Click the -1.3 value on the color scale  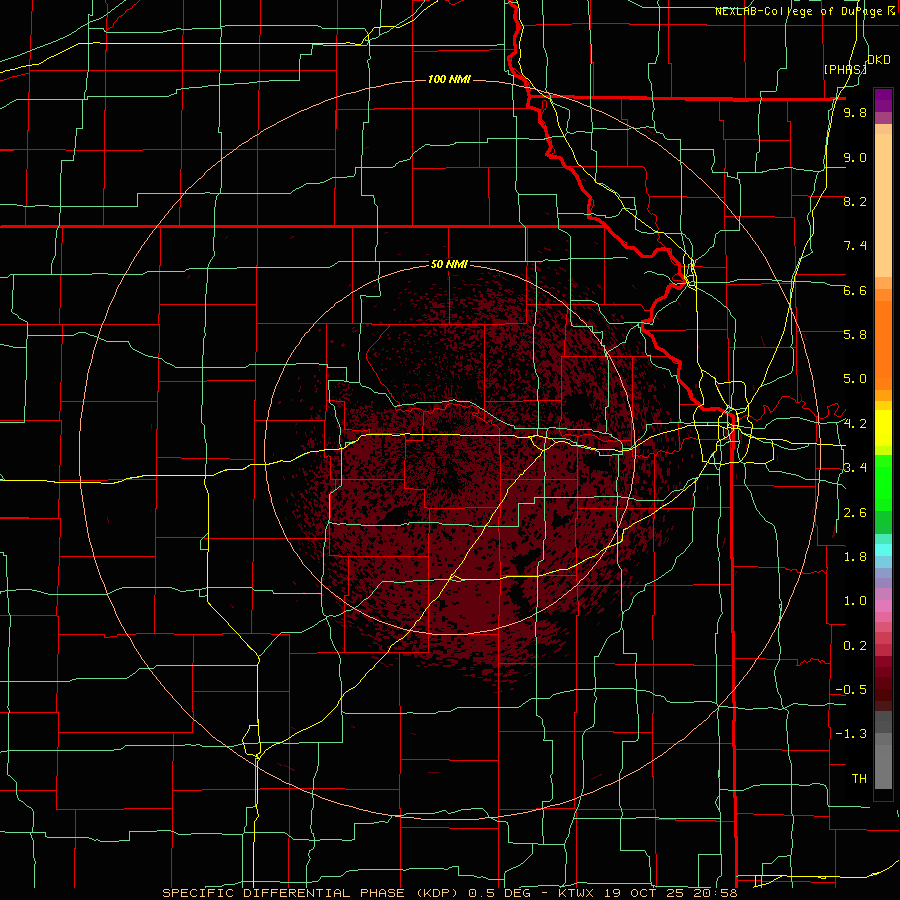pyautogui.click(x=851, y=734)
